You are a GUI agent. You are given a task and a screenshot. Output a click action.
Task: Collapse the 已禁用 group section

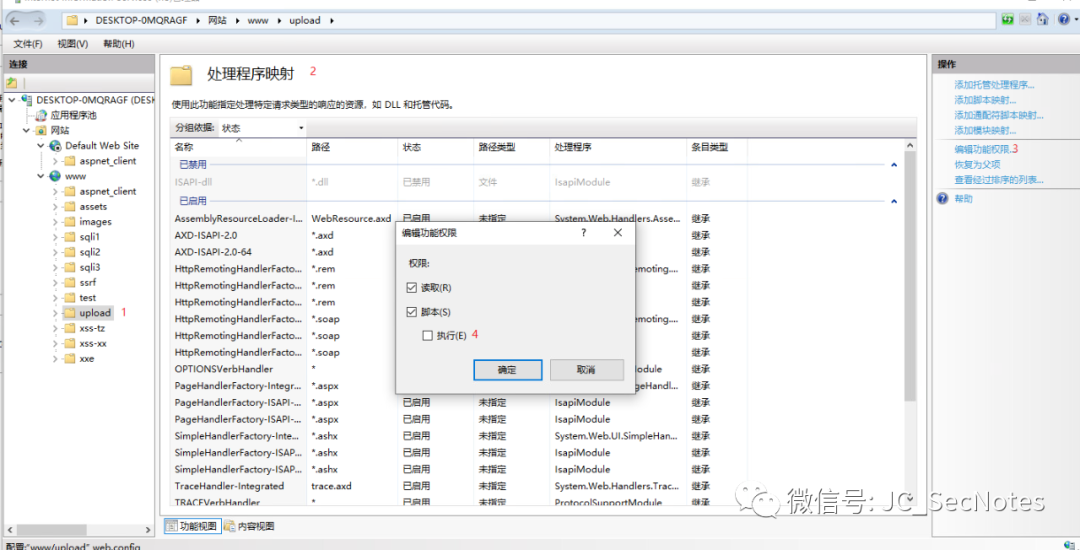[894, 165]
